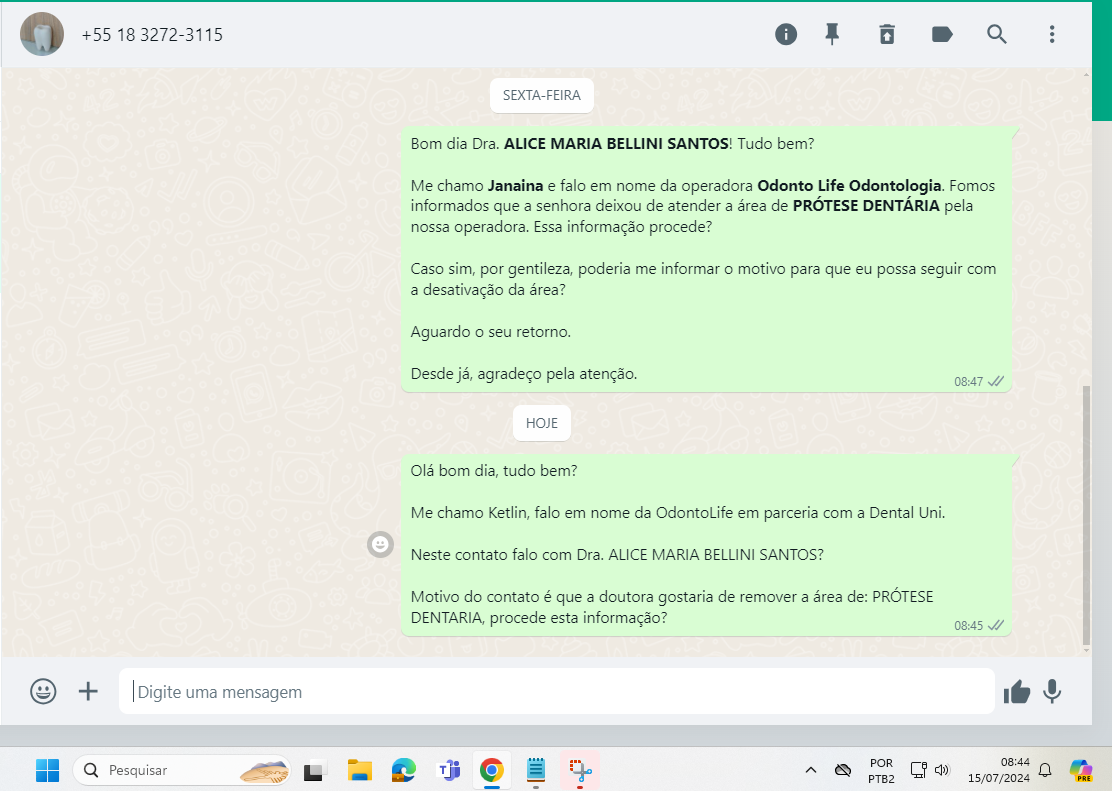Click the 08:45 timestamp on Ketlin's message

point(968,626)
